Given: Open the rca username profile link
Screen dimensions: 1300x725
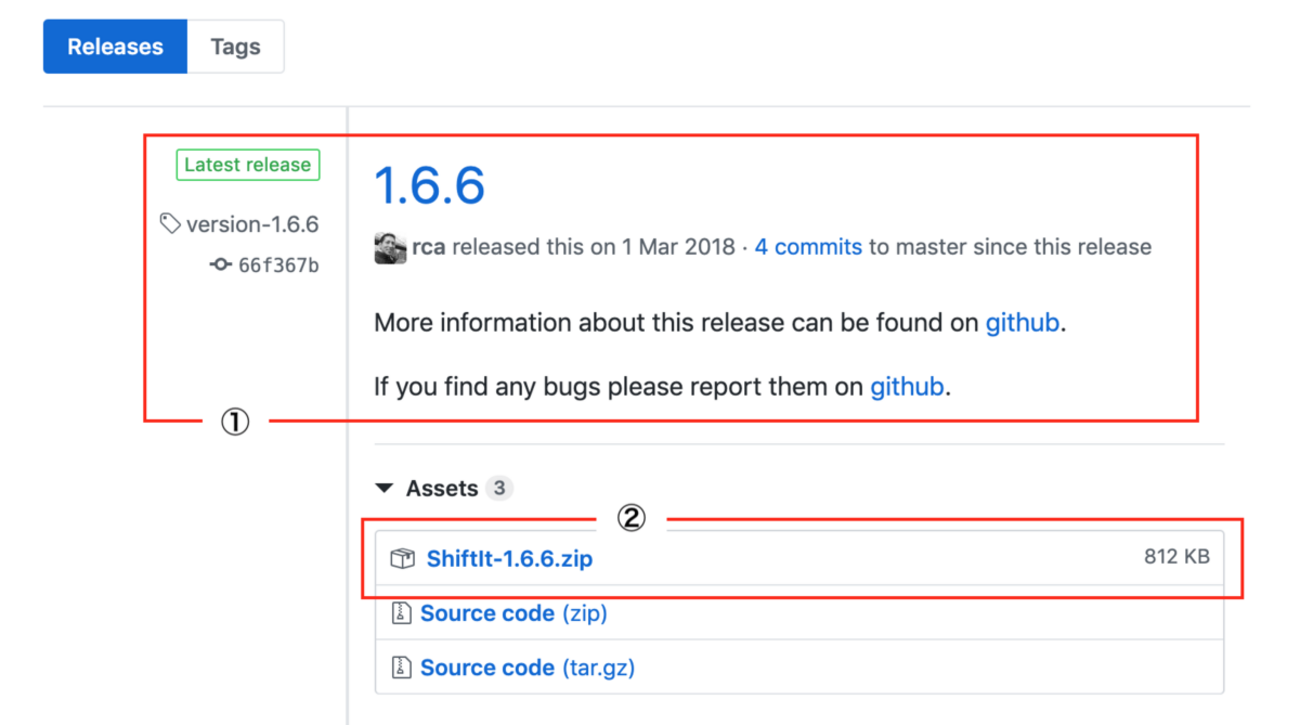Looking at the screenshot, I should coord(428,247).
